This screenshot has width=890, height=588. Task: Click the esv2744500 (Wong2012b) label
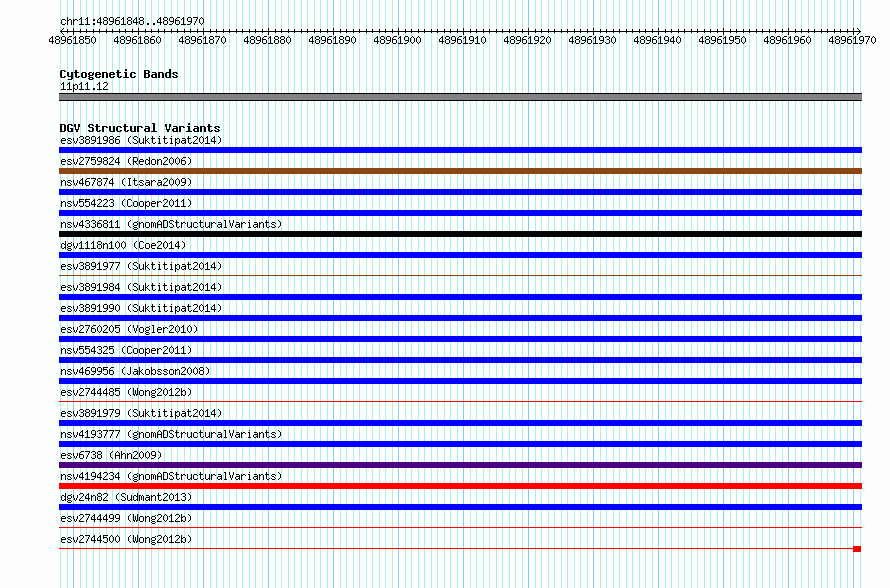[x=126, y=539]
